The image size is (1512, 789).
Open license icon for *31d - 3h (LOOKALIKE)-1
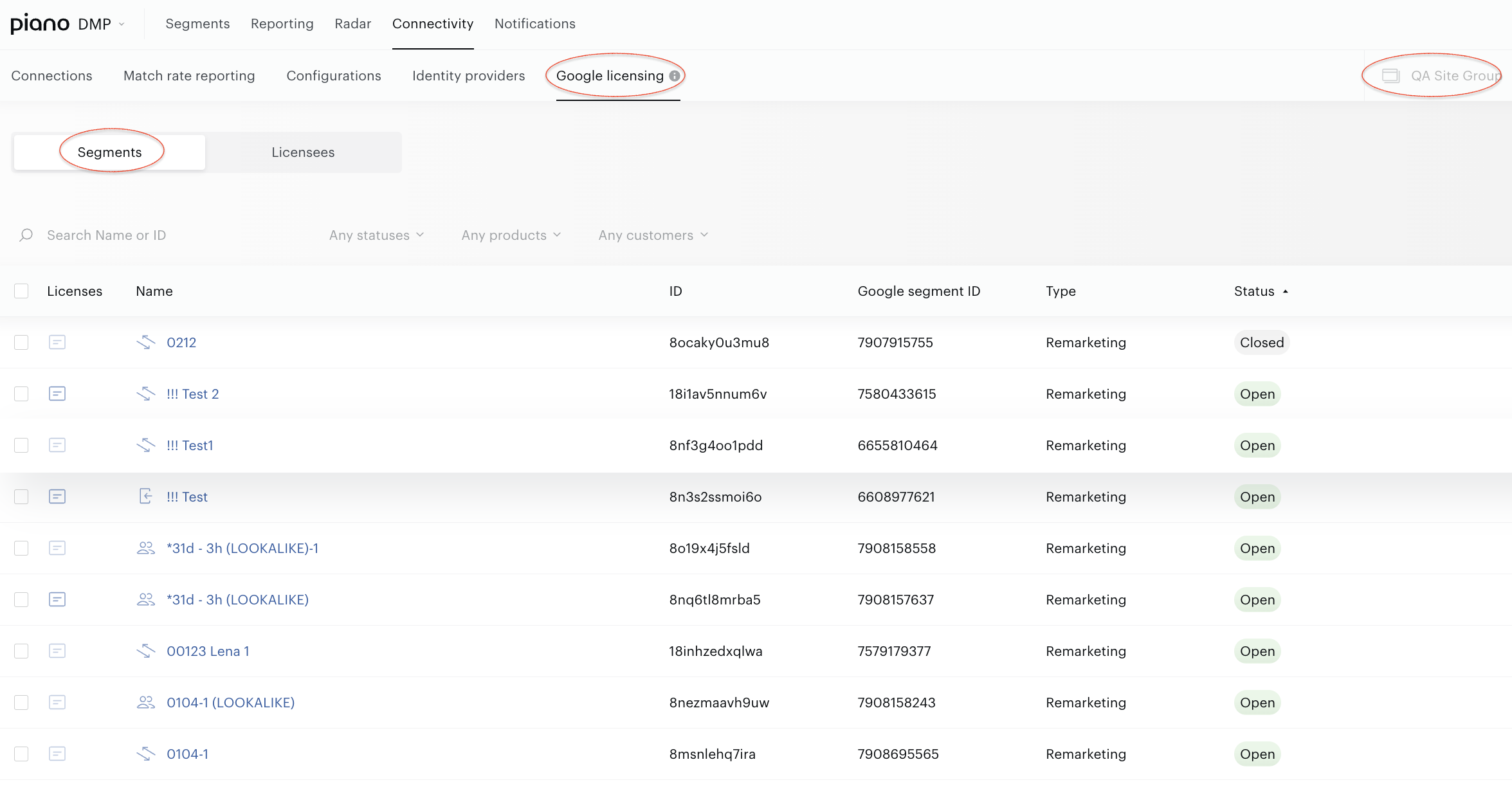[x=57, y=548]
